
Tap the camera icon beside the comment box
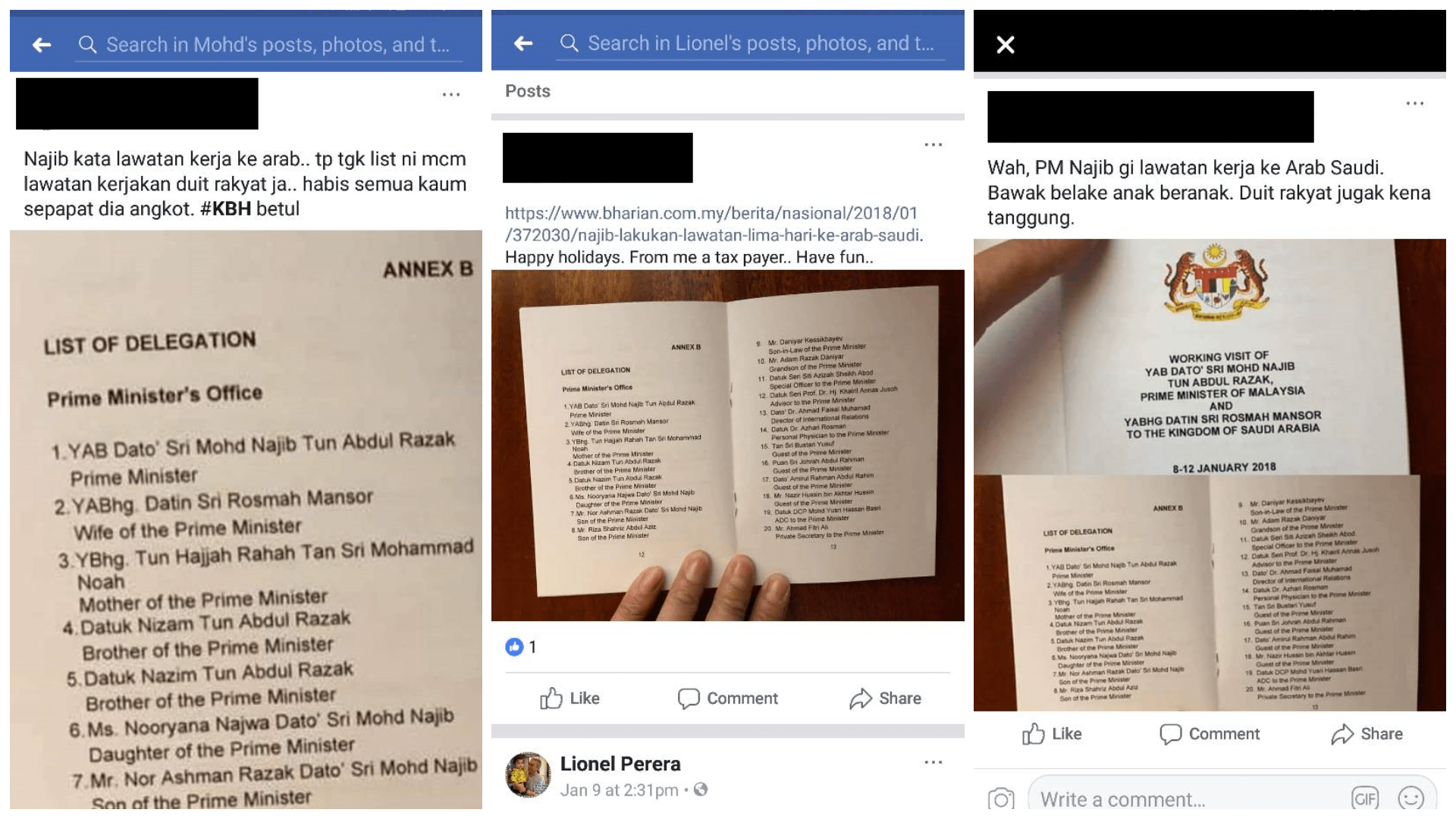tap(1001, 799)
